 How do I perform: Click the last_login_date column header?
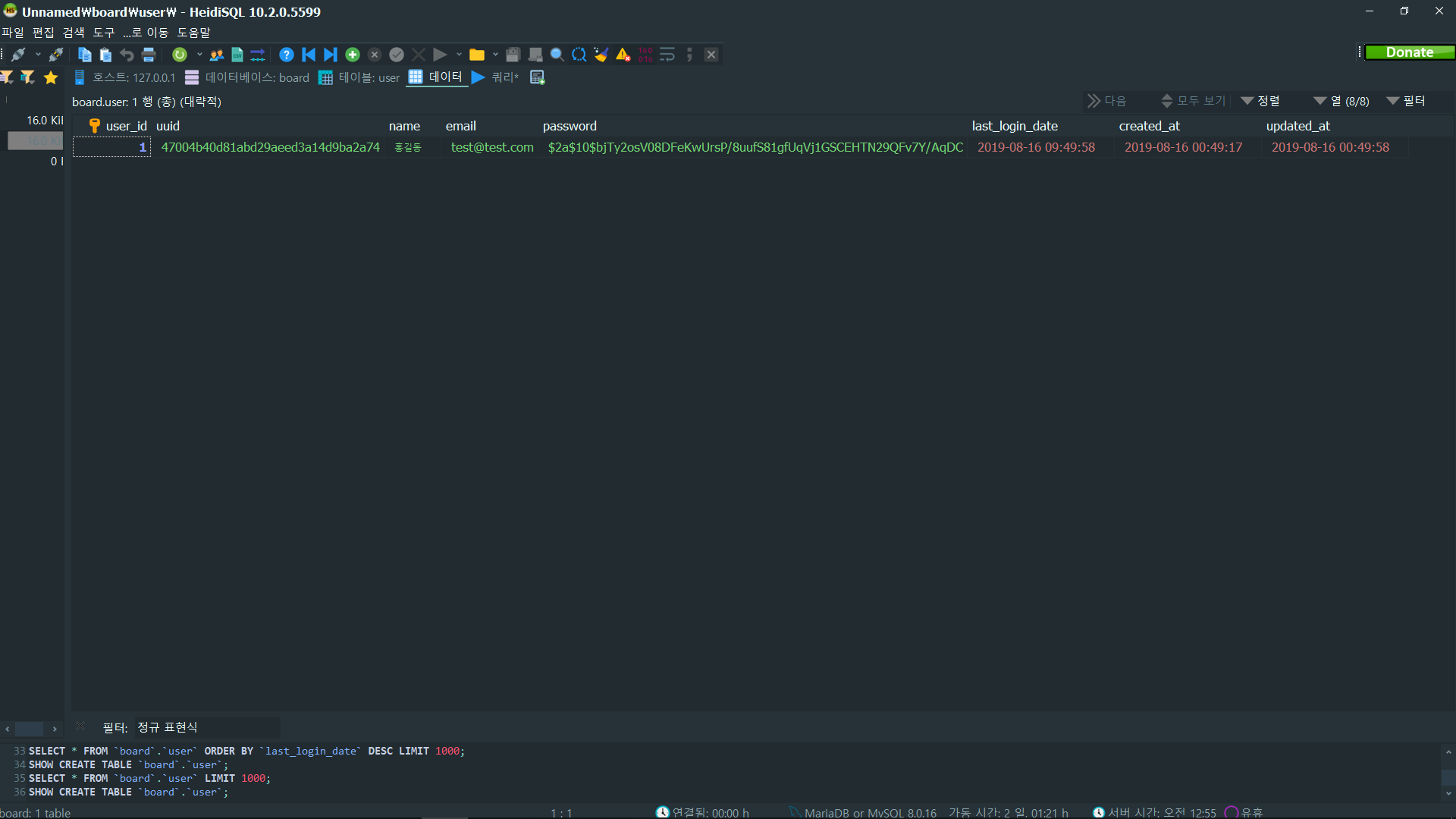[1015, 126]
